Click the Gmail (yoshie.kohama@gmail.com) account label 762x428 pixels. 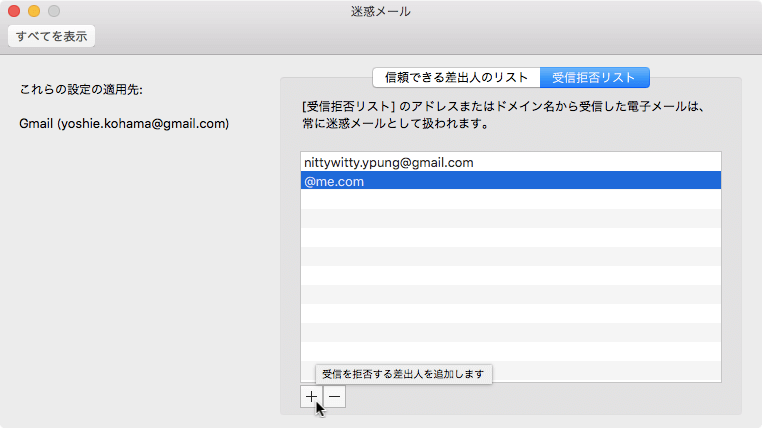[124, 124]
